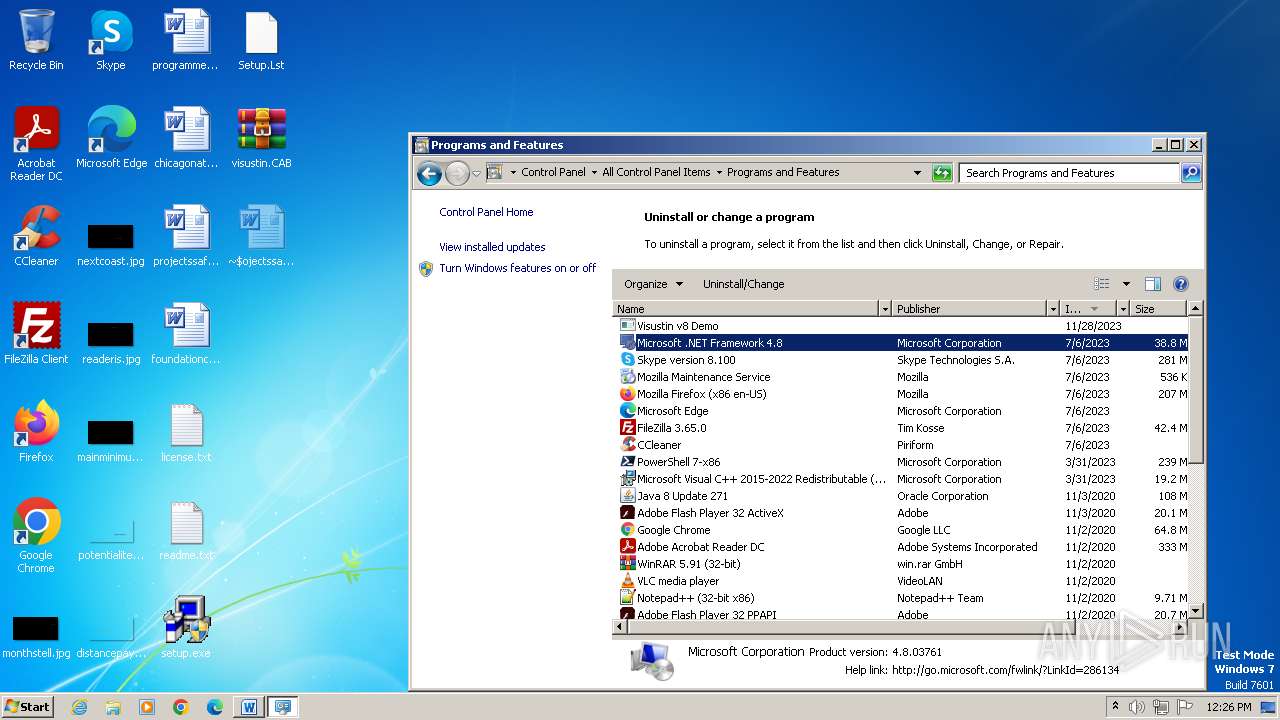Launch Skype from the desktop
The width and height of the screenshot is (1280, 720).
[x=111, y=40]
